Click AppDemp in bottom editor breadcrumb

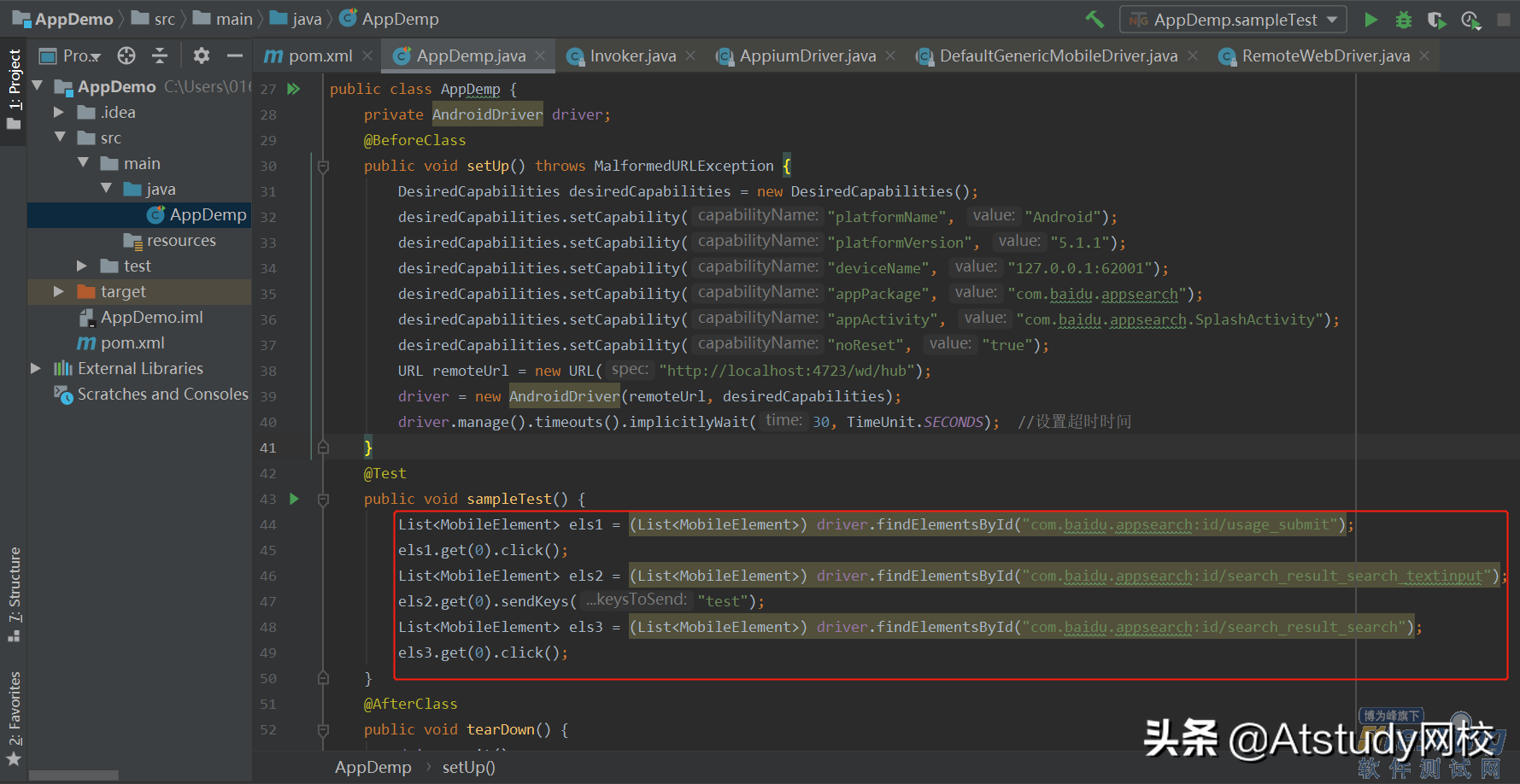pyautogui.click(x=373, y=767)
